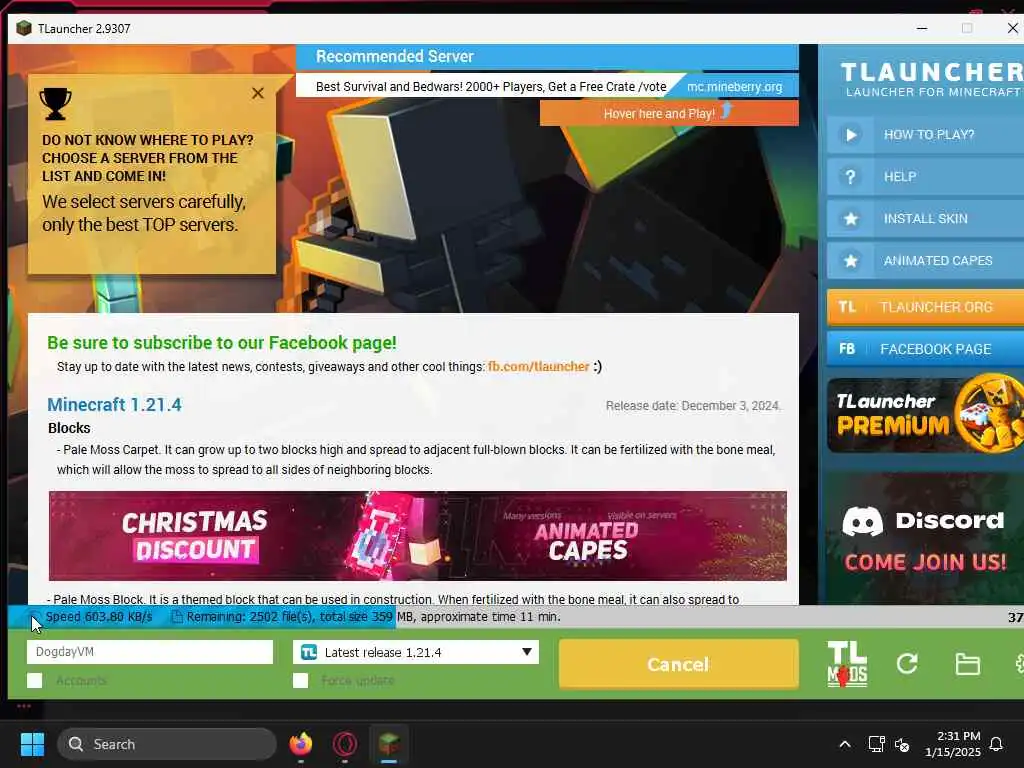
Task: Open Opera browser from the taskbar
Action: point(345,744)
